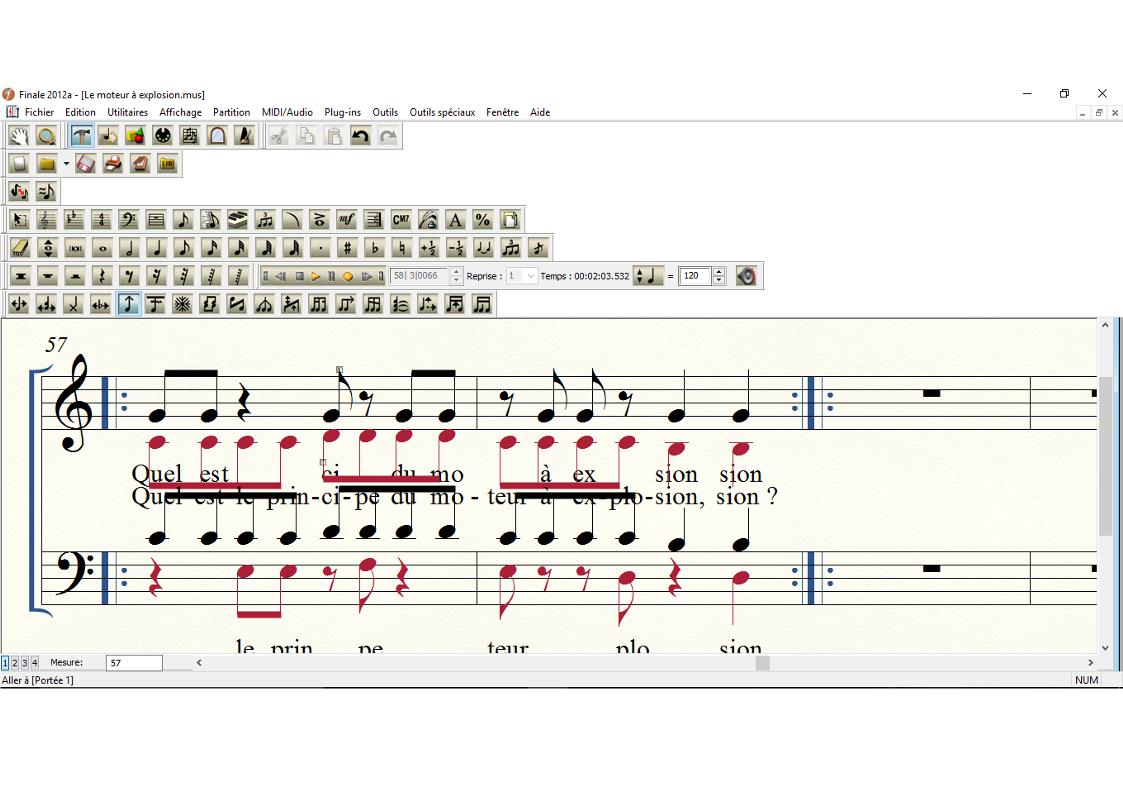This screenshot has width=1123, height=794.
Task: Click the printer icon
Action: tap(113, 164)
